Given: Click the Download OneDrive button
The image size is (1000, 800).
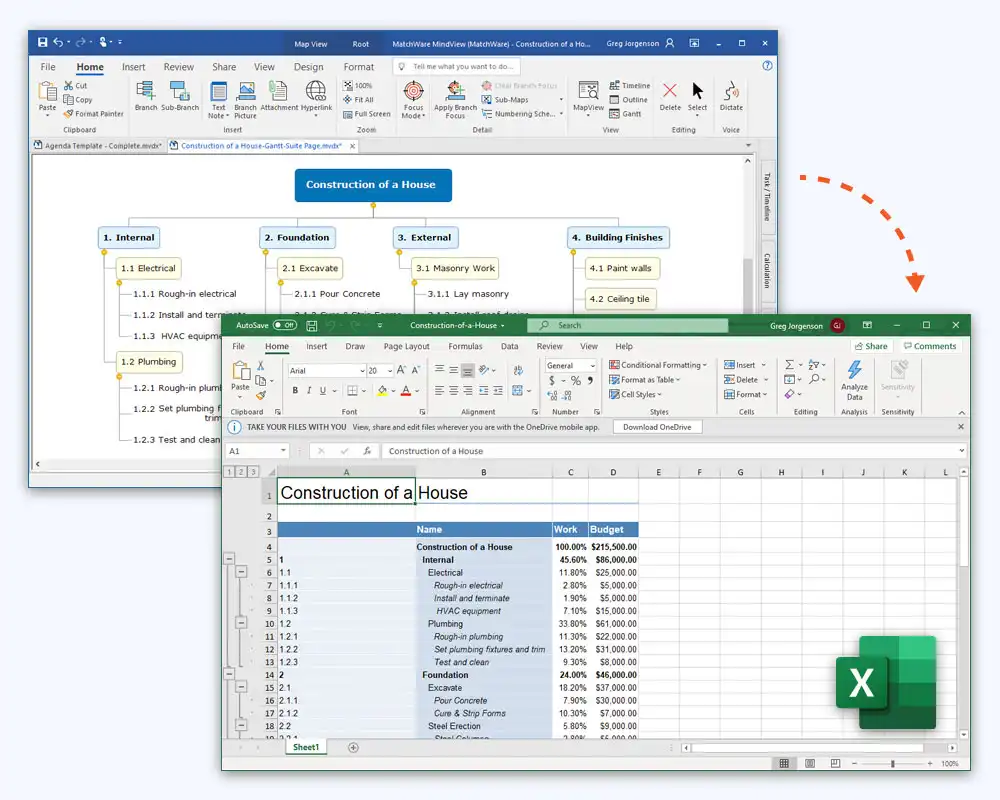Looking at the screenshot, I should 657,426.
